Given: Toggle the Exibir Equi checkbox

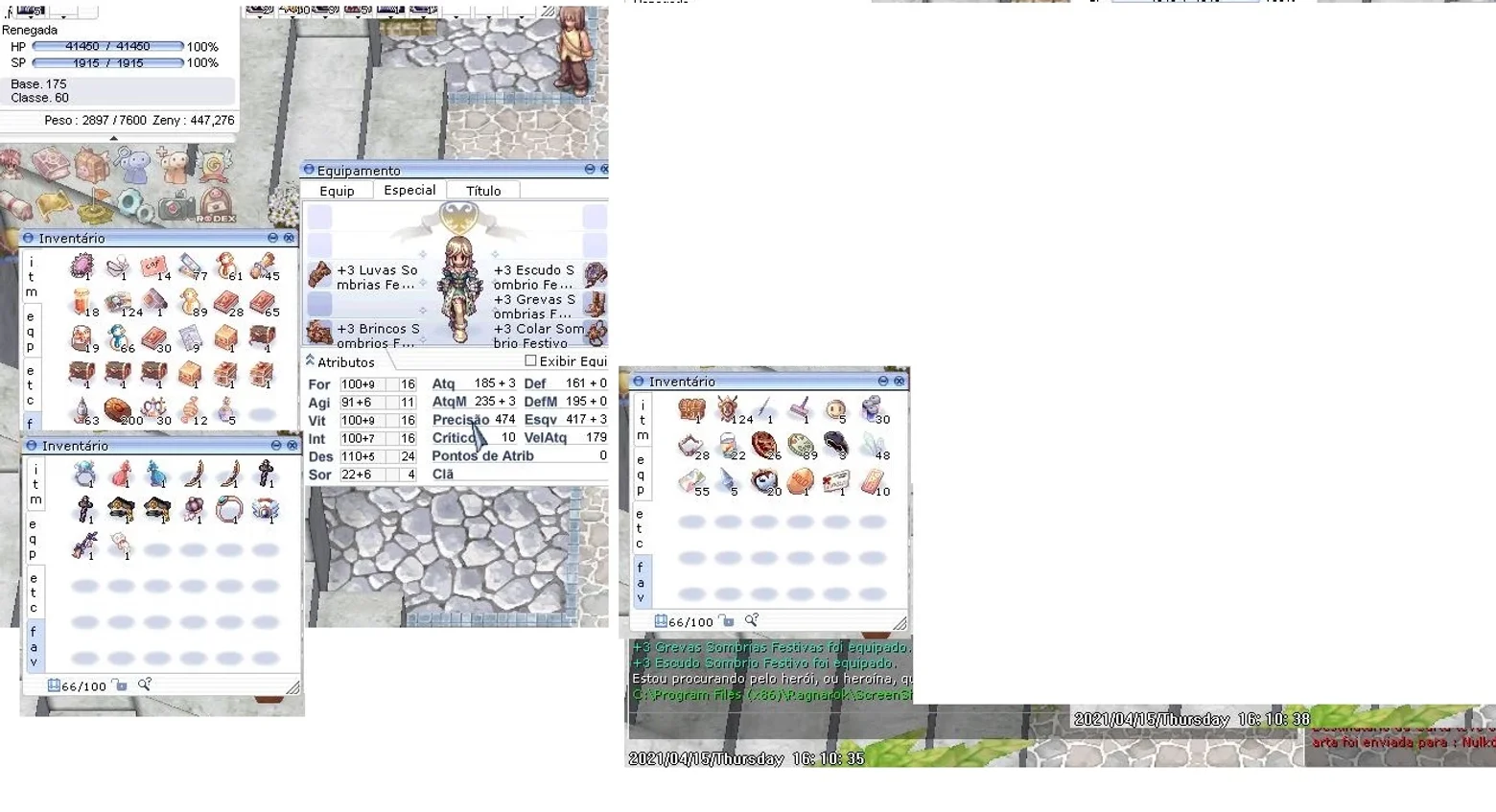Looking at the screenshot, I should click(x=530, y=360).
